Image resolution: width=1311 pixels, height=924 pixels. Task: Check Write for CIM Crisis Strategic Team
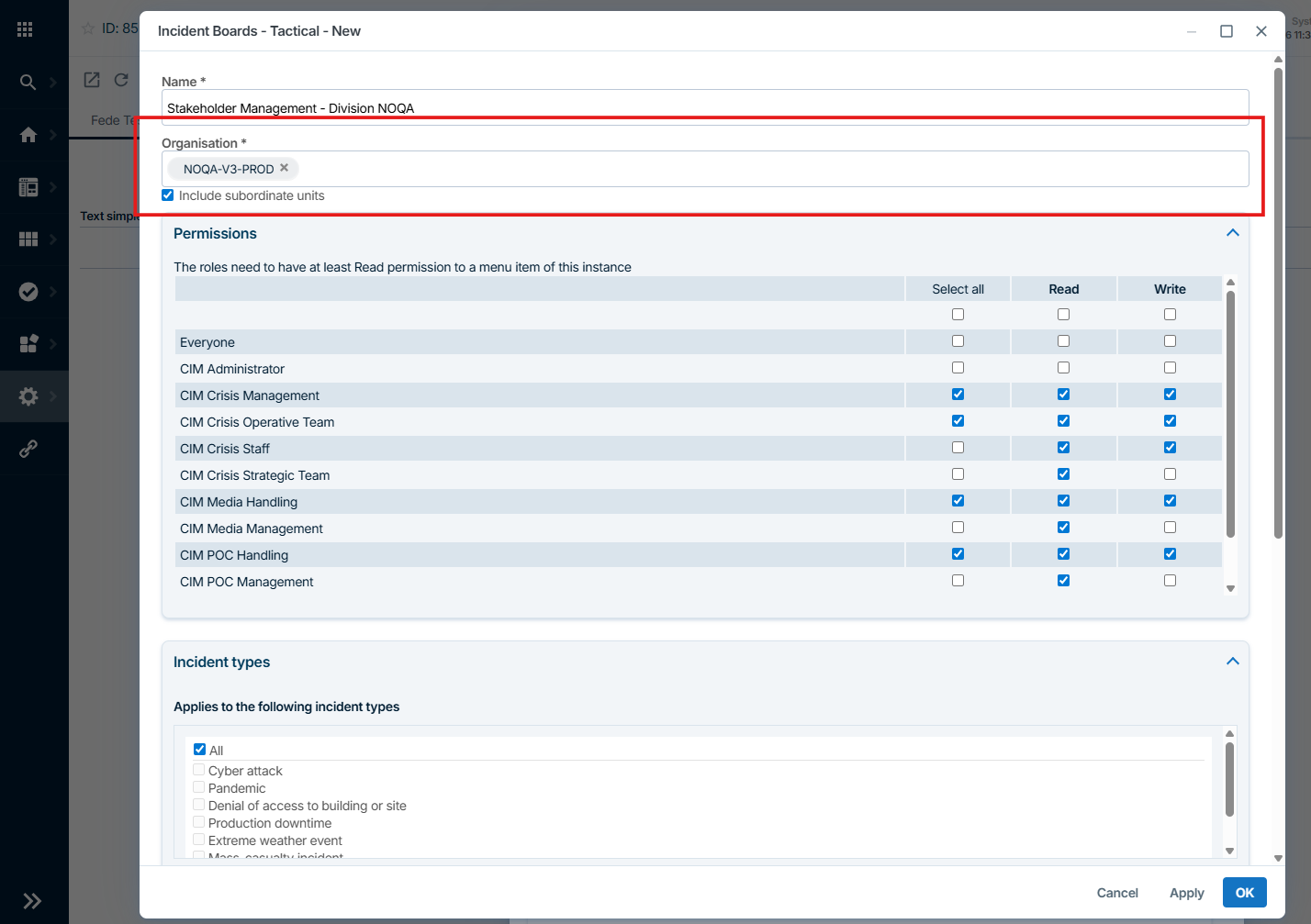point(1170,474)
